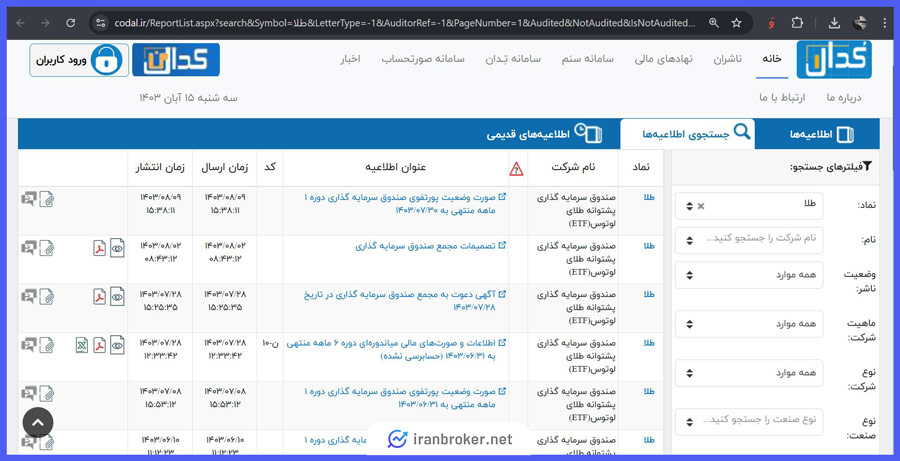
Task: Click the عنوان اطلاعیه column header
Action: pyautogui.click(x=396, y=168)
